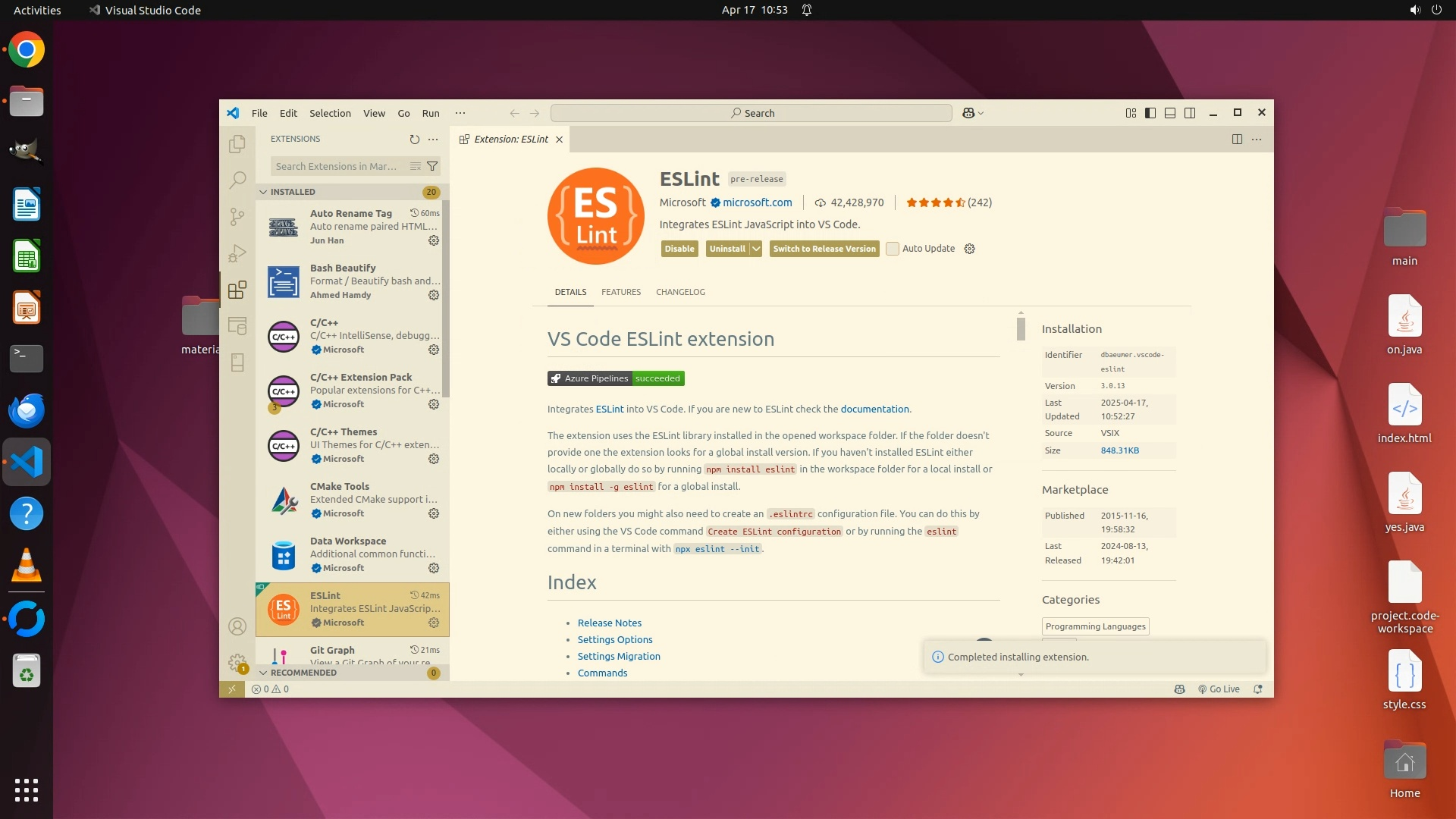Open Manage gear for Bash Beautify

[434, 295]
